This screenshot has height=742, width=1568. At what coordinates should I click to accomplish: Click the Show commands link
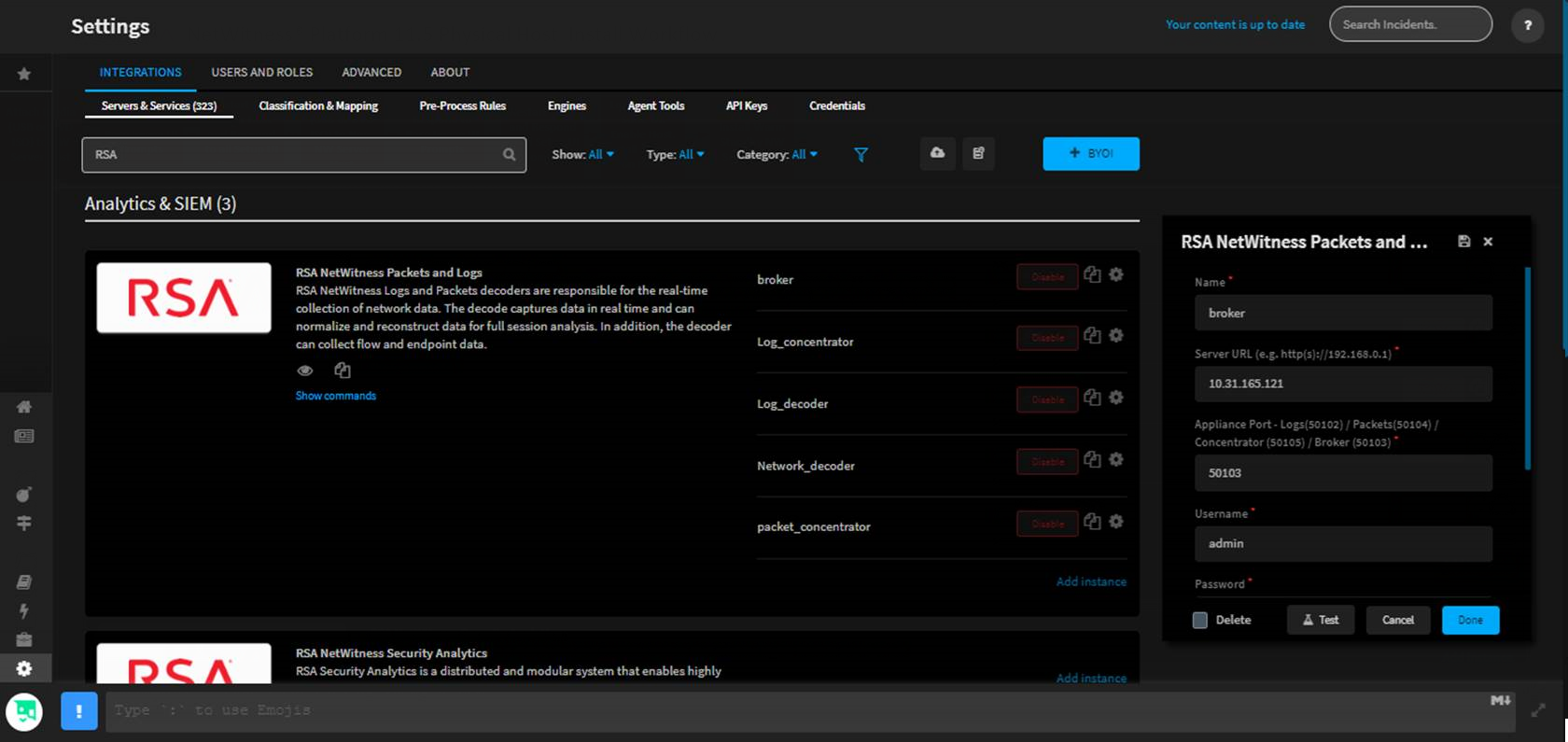pos(336,396)
